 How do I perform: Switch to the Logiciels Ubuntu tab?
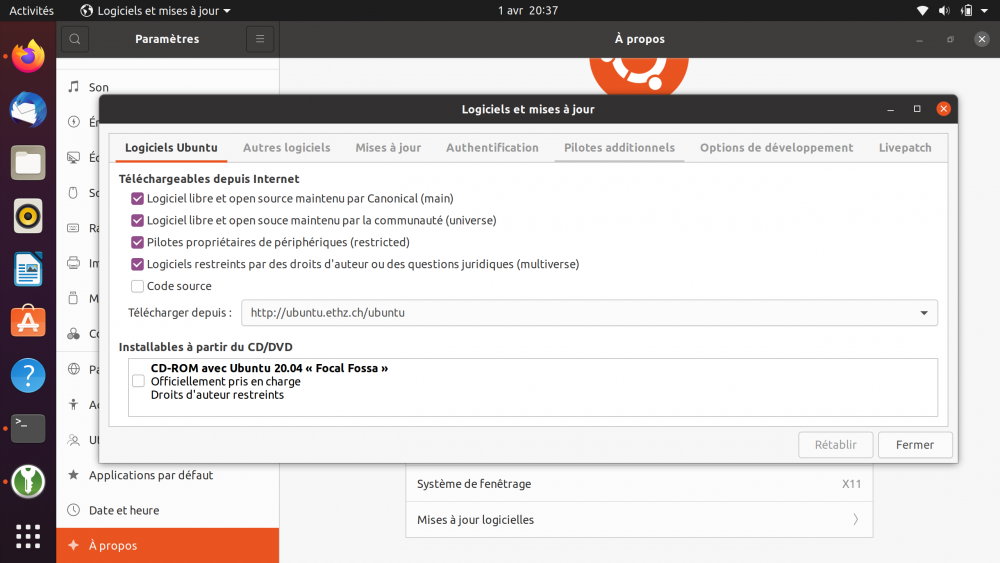172,148
